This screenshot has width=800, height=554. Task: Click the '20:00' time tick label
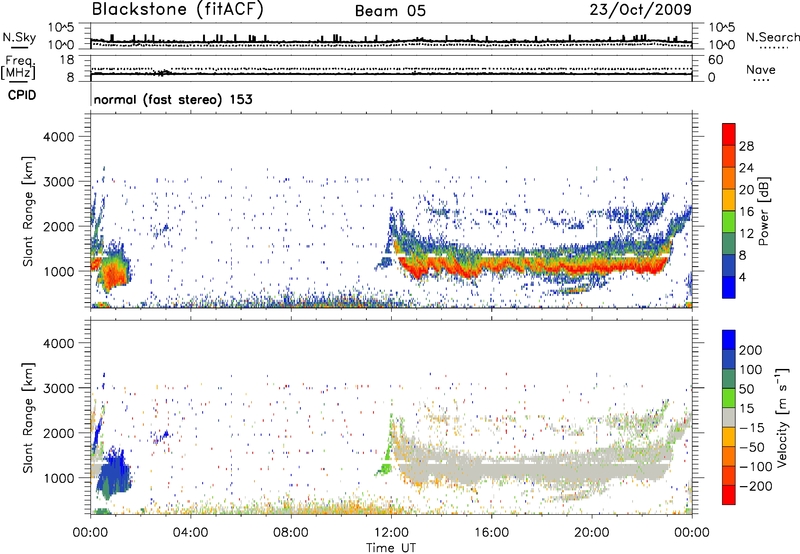592,533
